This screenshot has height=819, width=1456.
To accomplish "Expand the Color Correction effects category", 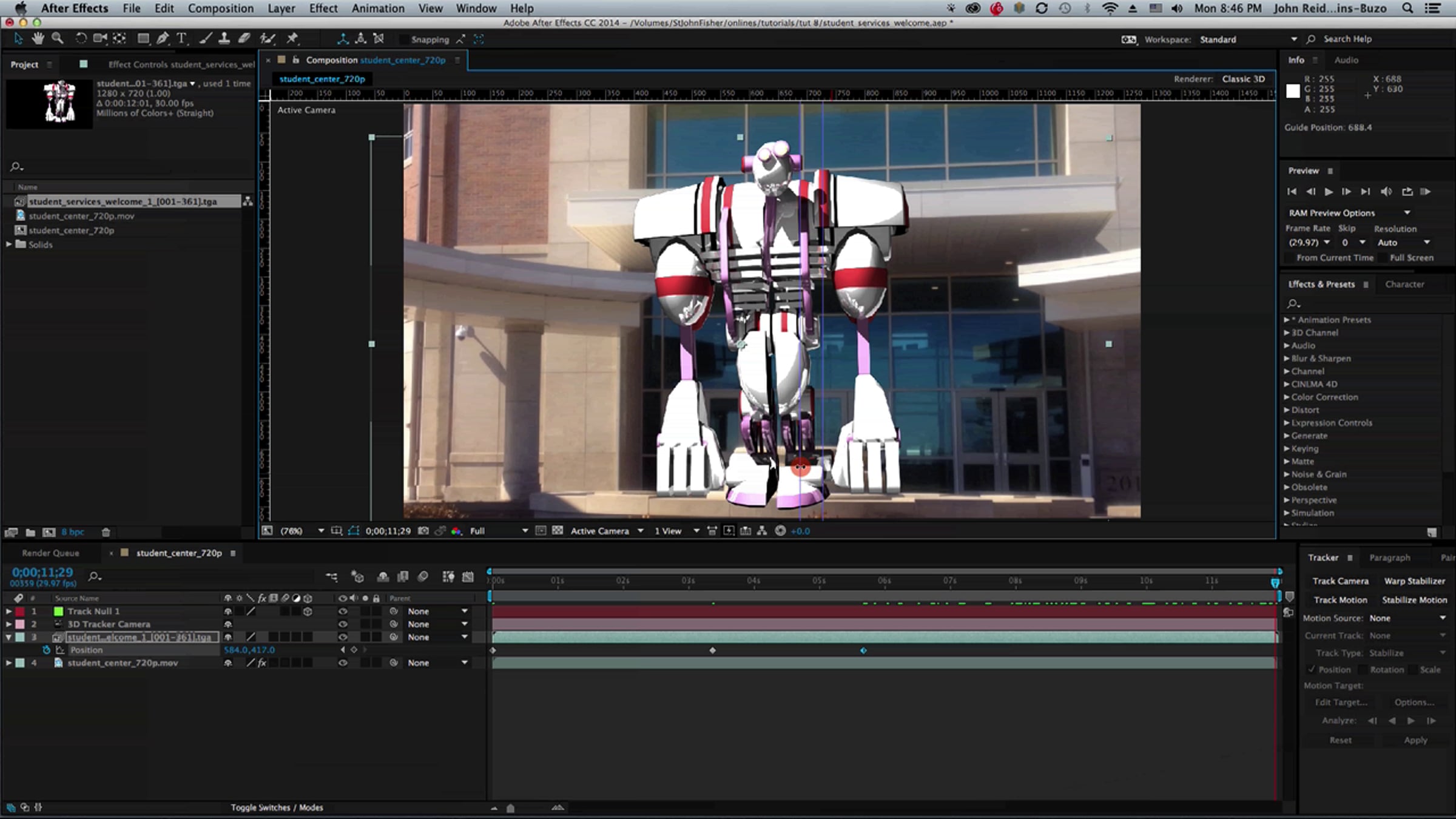I will (x=1287, y=397).
